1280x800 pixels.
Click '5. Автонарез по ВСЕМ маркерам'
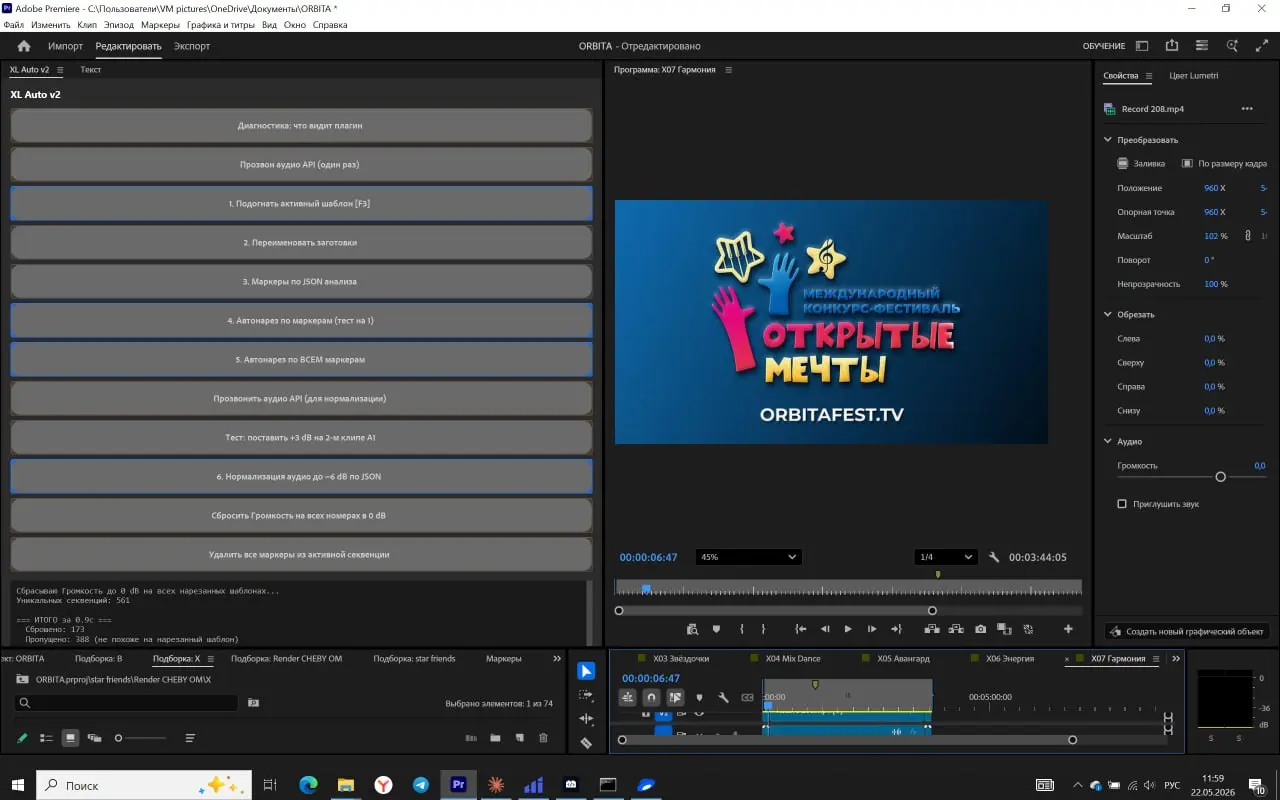301,360
